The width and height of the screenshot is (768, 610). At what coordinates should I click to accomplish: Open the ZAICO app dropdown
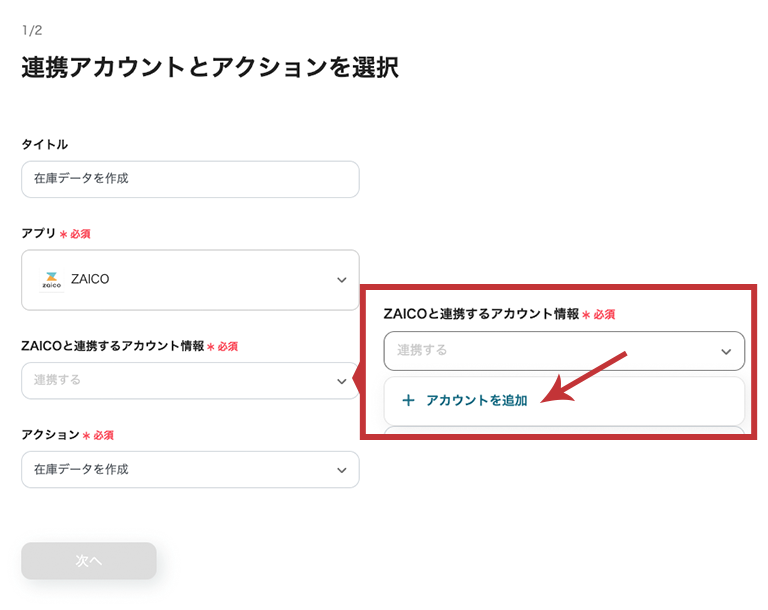(190, 280)
